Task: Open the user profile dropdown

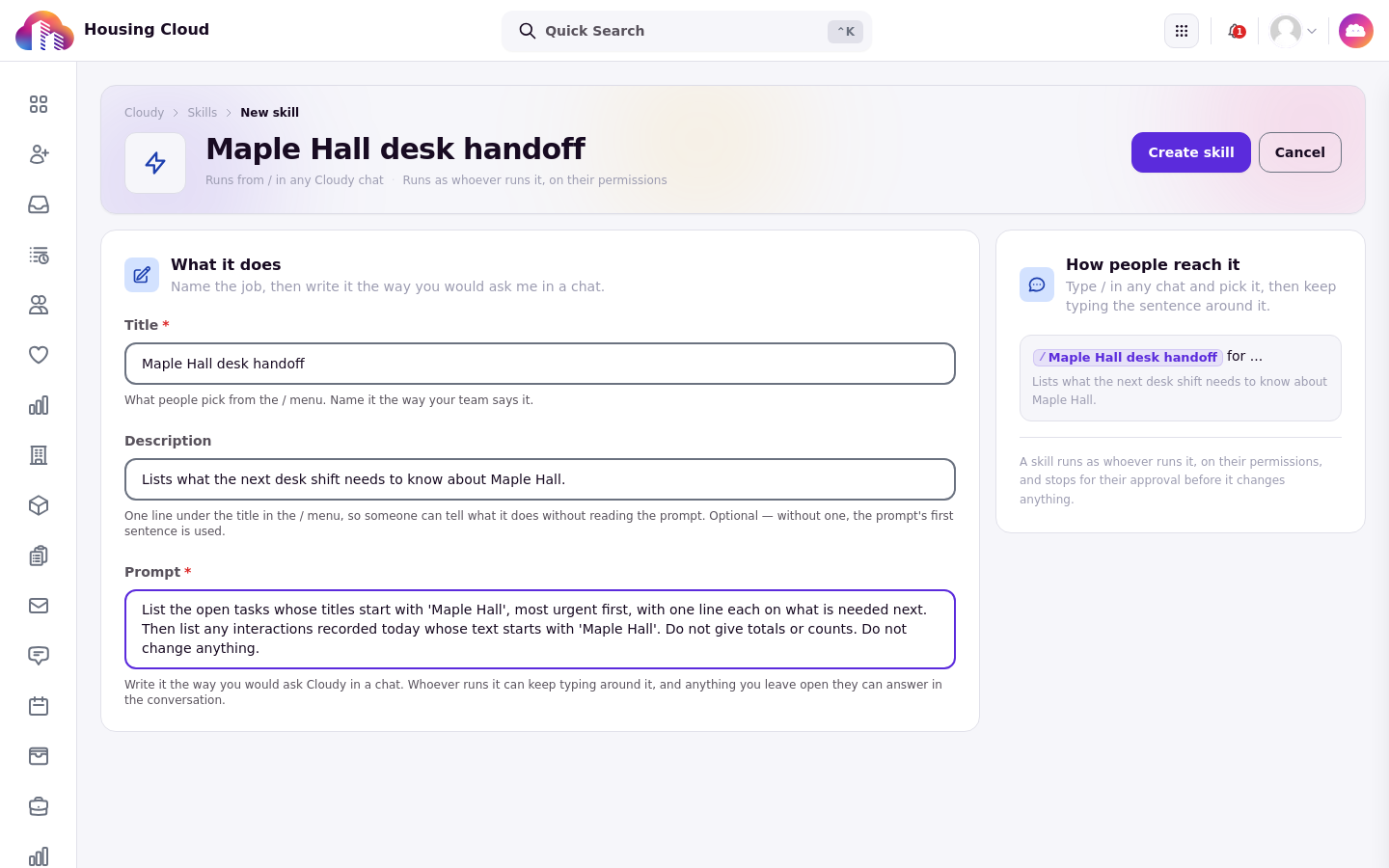Action: tap(1294, 31)
